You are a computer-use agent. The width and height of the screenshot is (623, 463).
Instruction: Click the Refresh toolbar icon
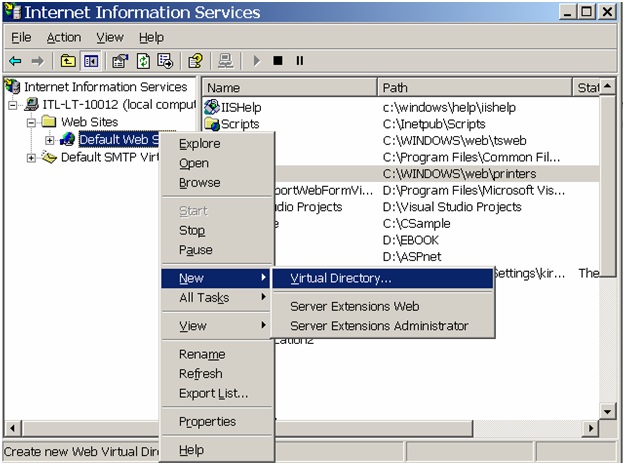143,61
